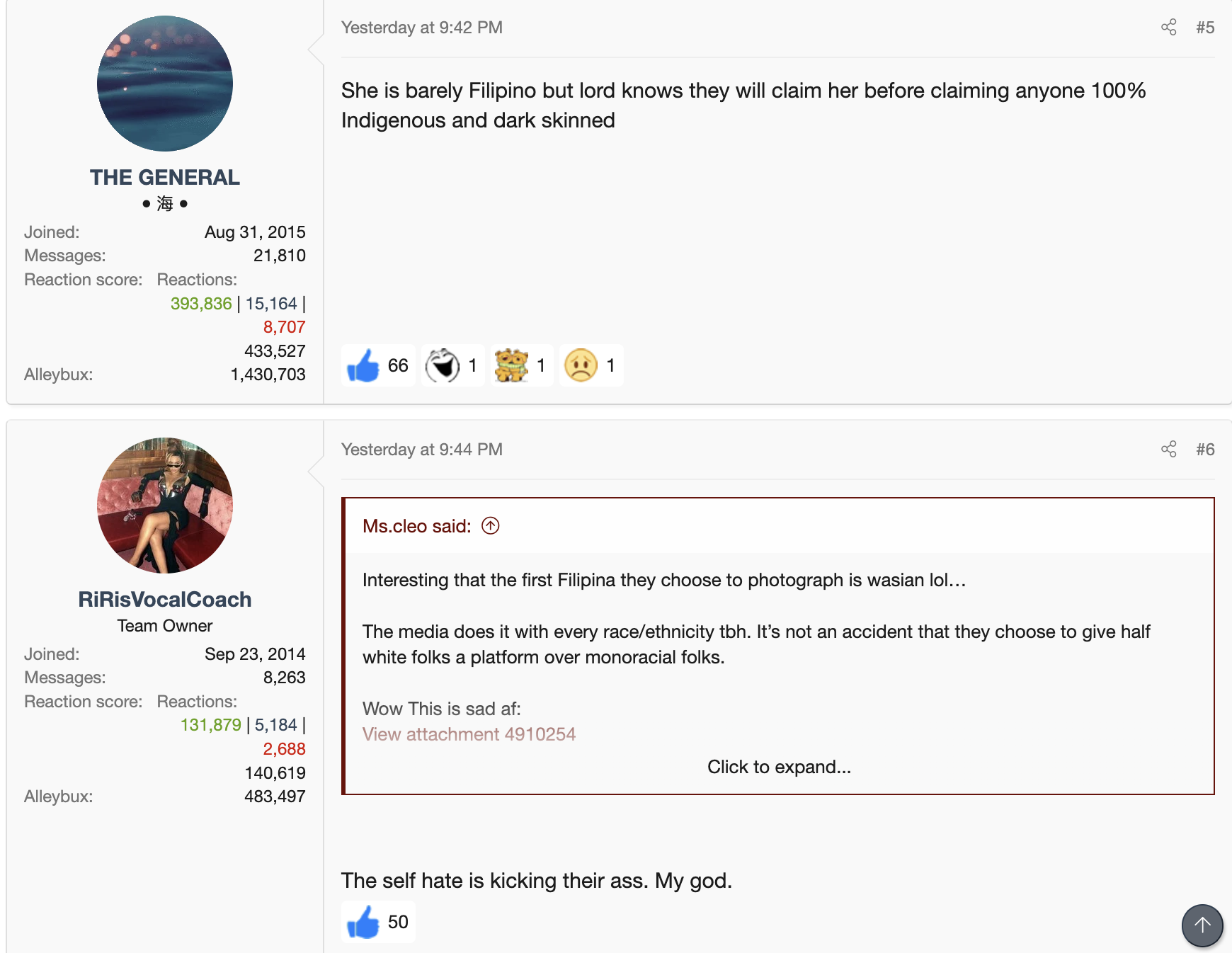Expand the quoted post with Click to expand

coord(779,767)
